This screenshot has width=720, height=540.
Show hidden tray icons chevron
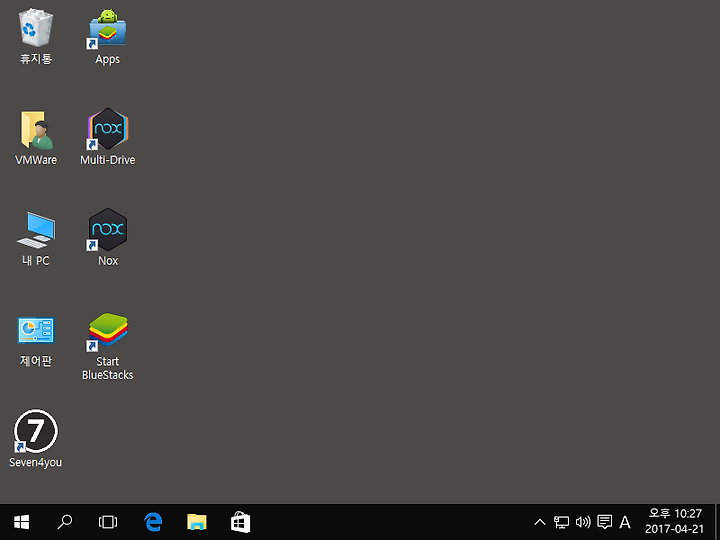point(540,522)
